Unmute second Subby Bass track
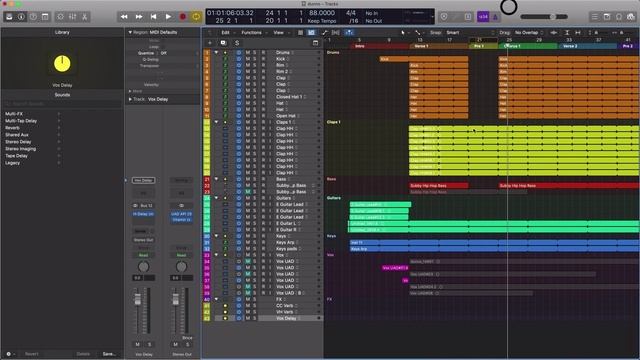 pos(248,192)
